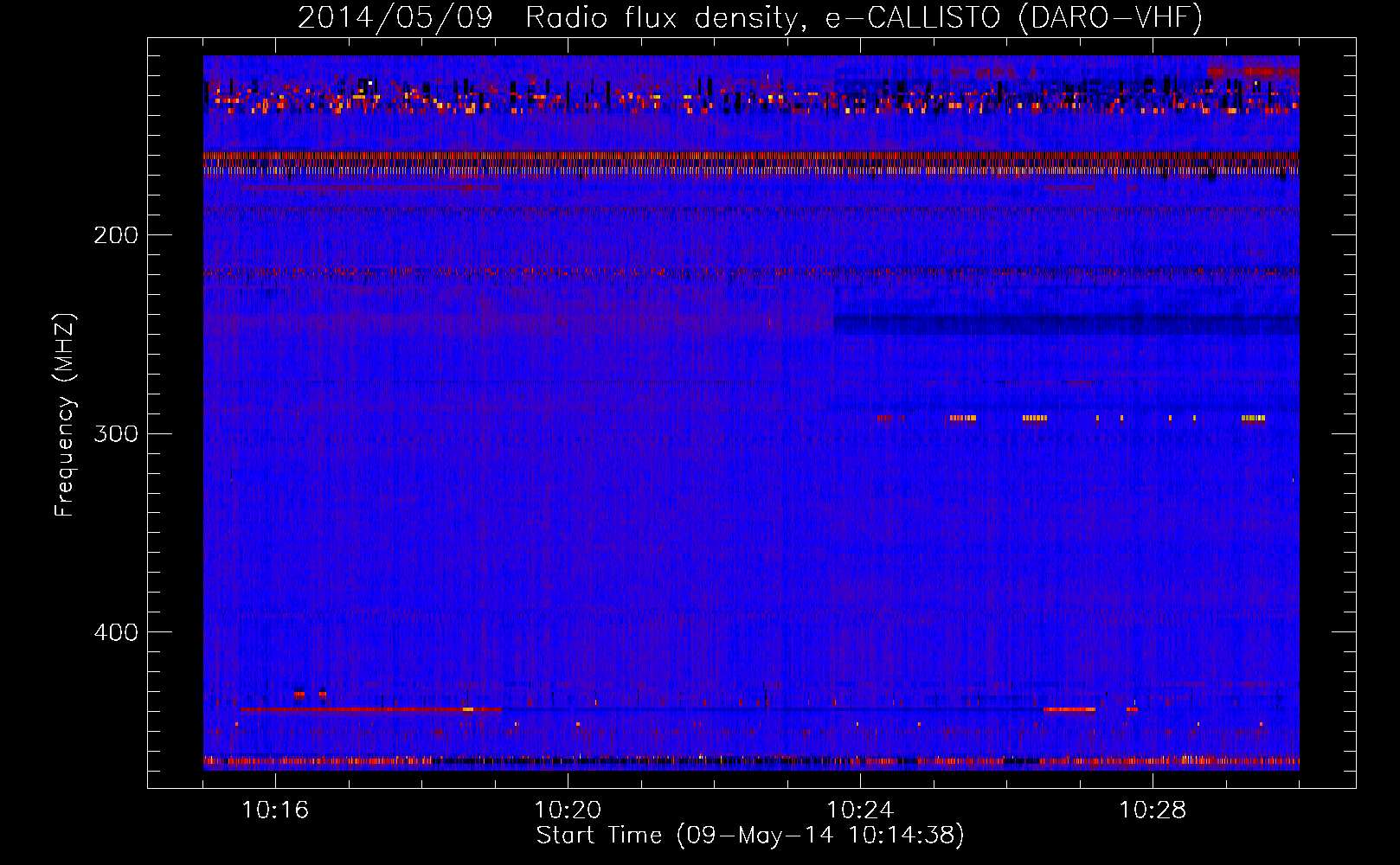Click the '10:24' time axis label
Screen dimensions: 1400x865
(x=860, y=811)
